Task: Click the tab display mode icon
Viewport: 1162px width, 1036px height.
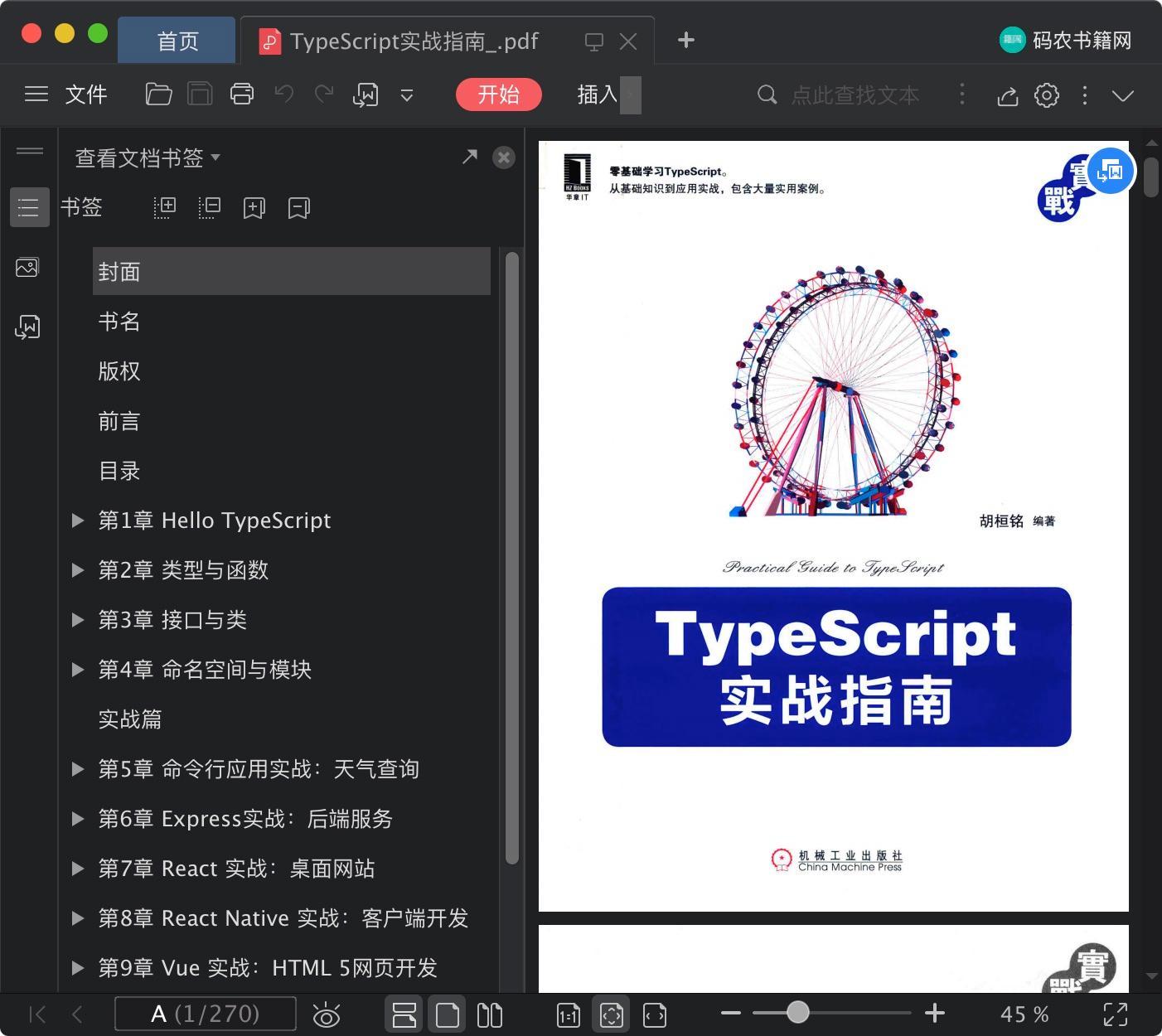Action: (x=593, y=41)
